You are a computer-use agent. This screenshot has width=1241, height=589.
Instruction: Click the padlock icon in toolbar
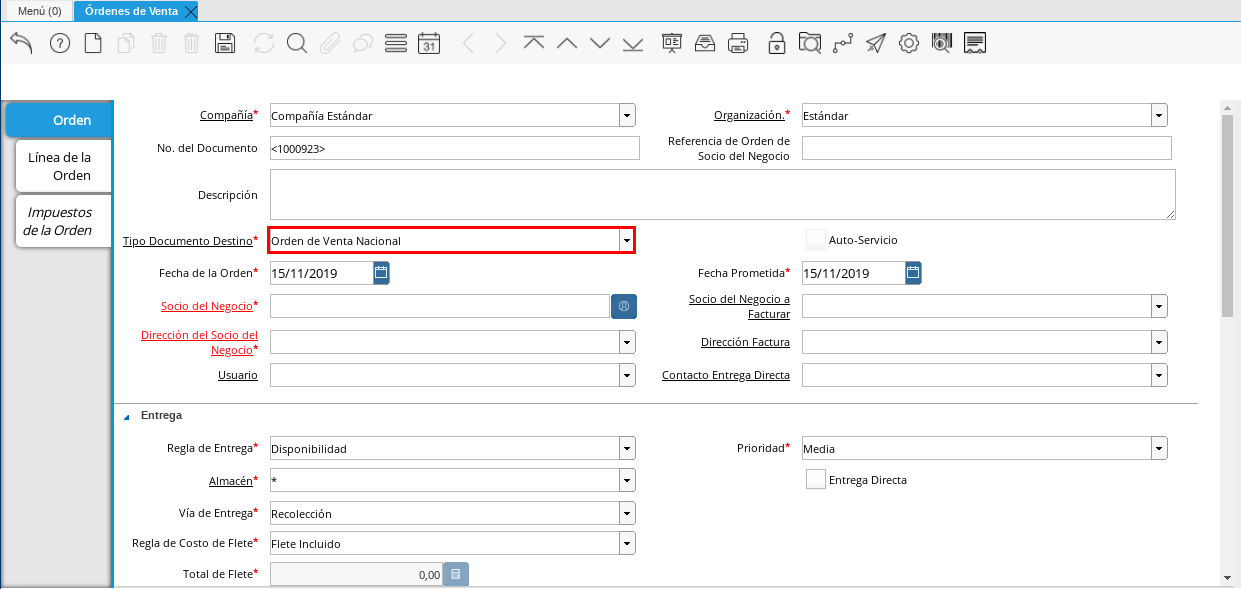pyautogui.click(x=776, y=43)
